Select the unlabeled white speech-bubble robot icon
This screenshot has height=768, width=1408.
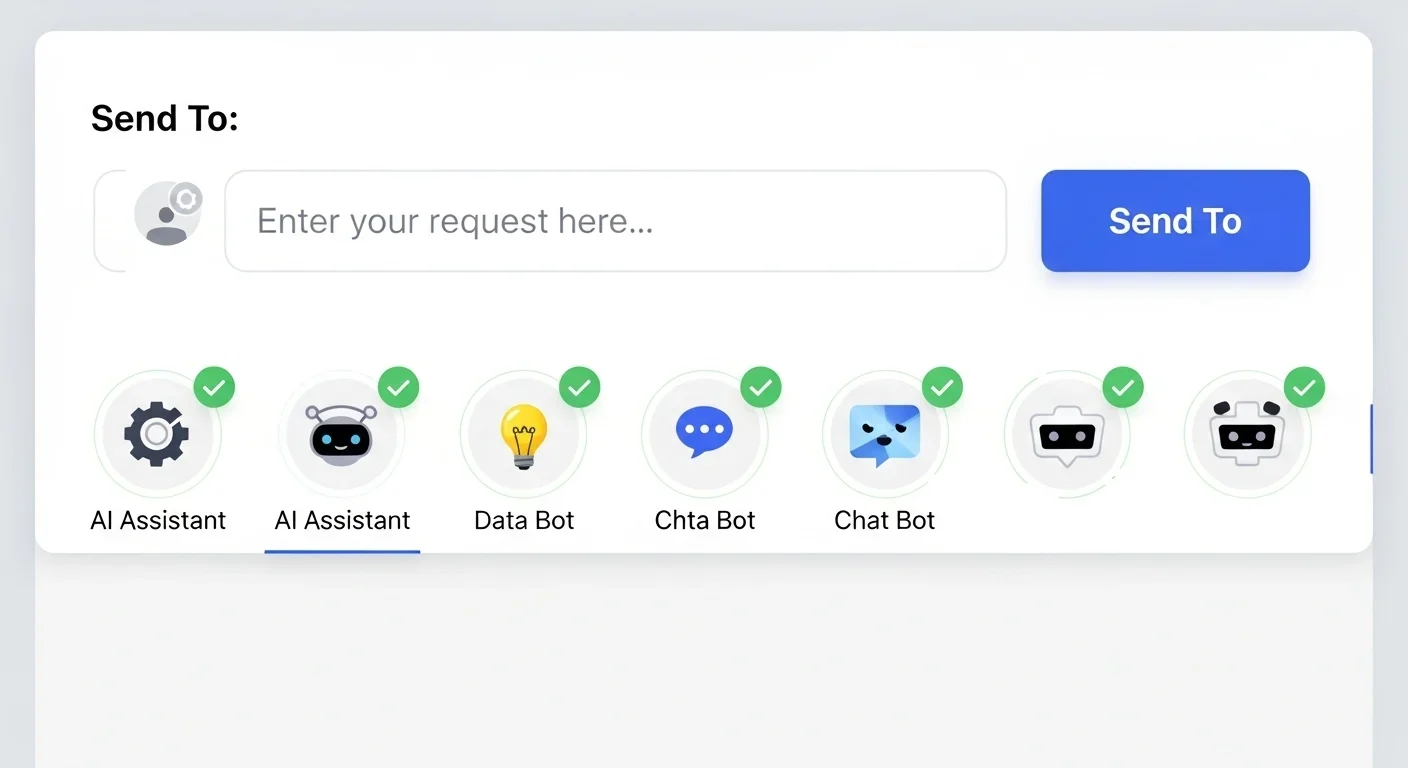tap(1067, 434)
